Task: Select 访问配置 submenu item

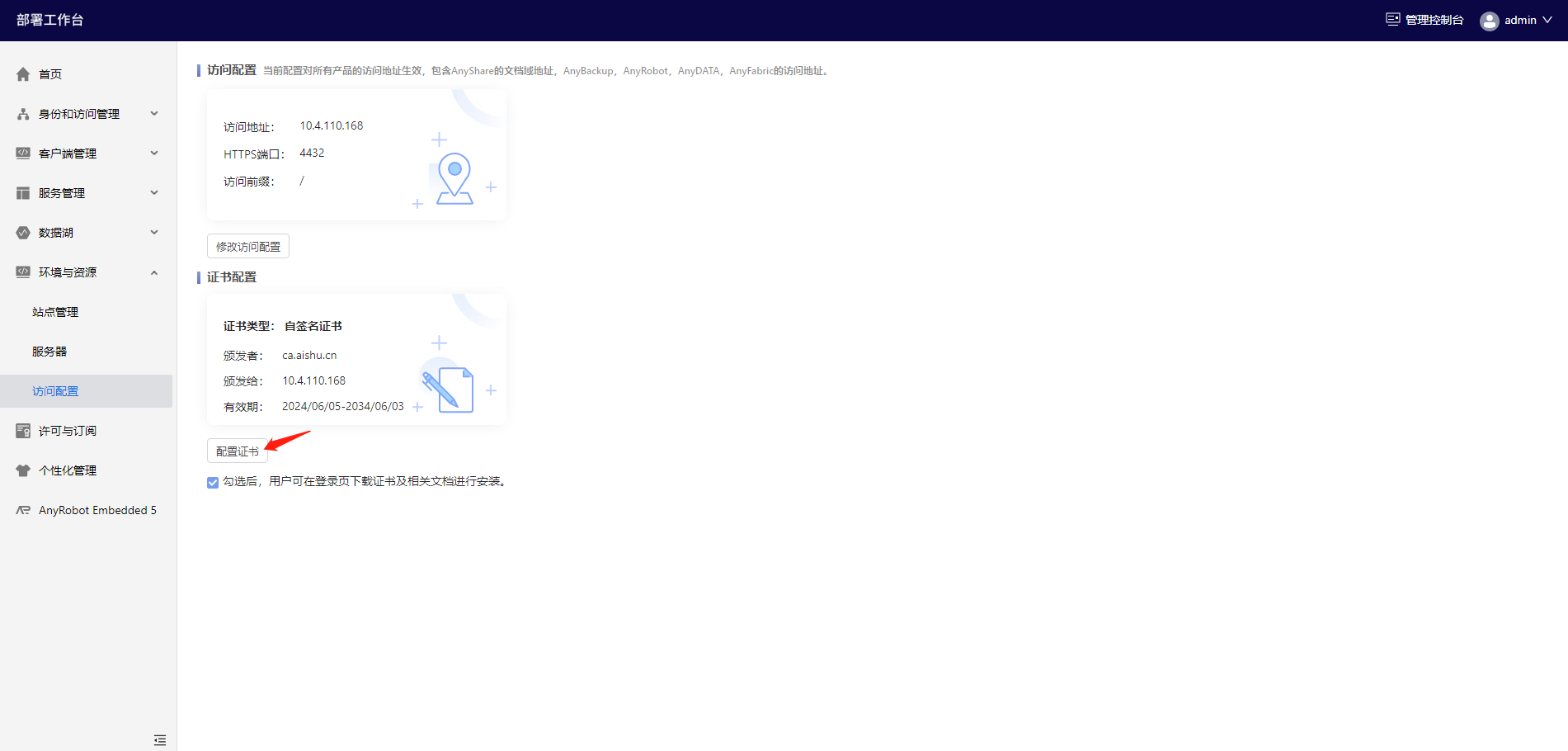Action: 87,391
